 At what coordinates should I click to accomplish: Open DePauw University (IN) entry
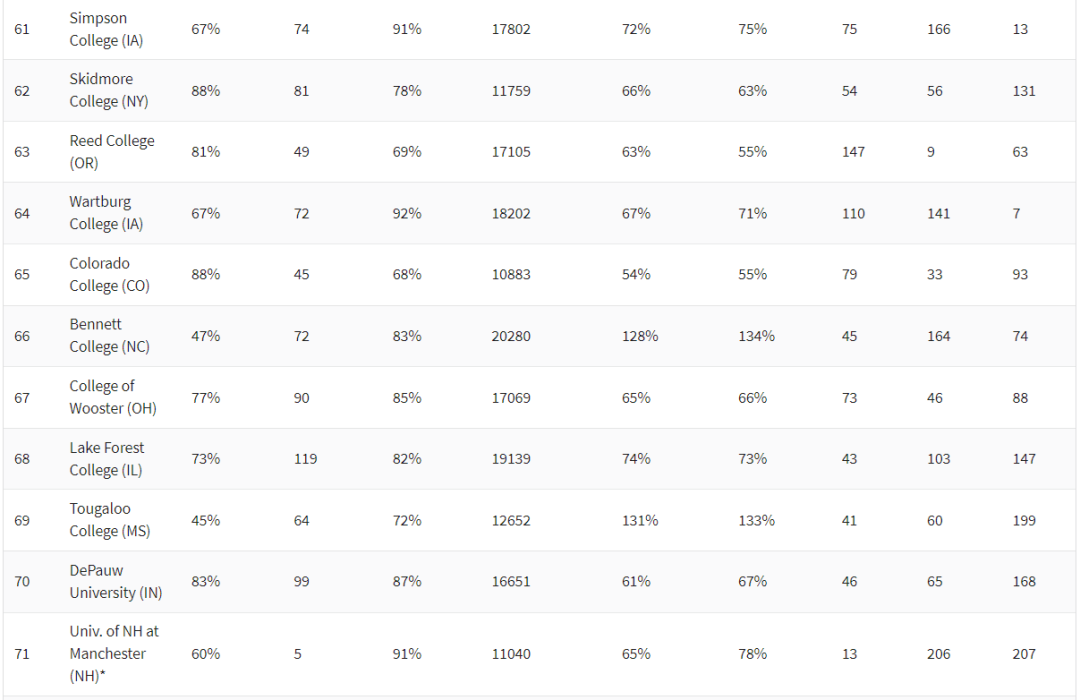[x=116, y=581]
